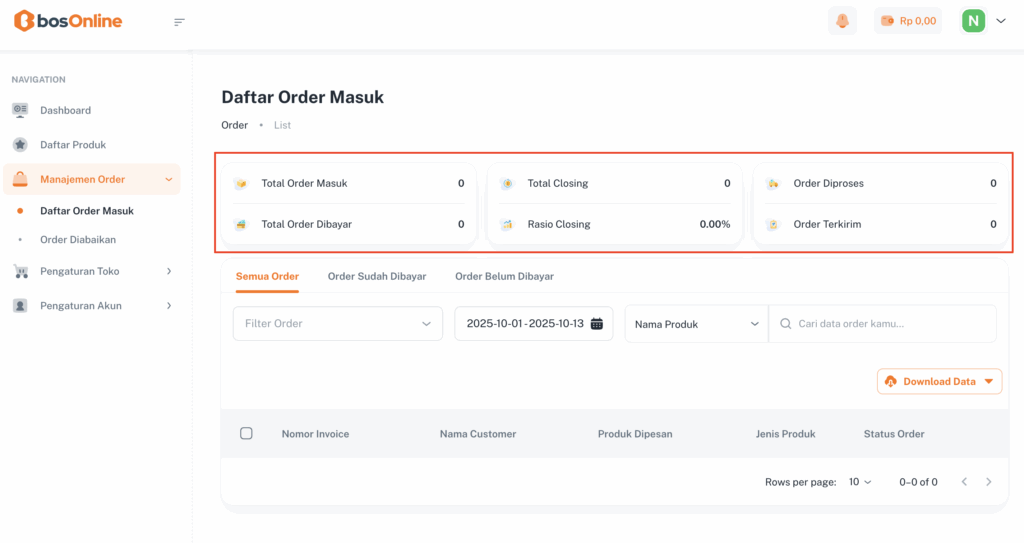Click the calendar icon in date field

[x=597, y=324]
